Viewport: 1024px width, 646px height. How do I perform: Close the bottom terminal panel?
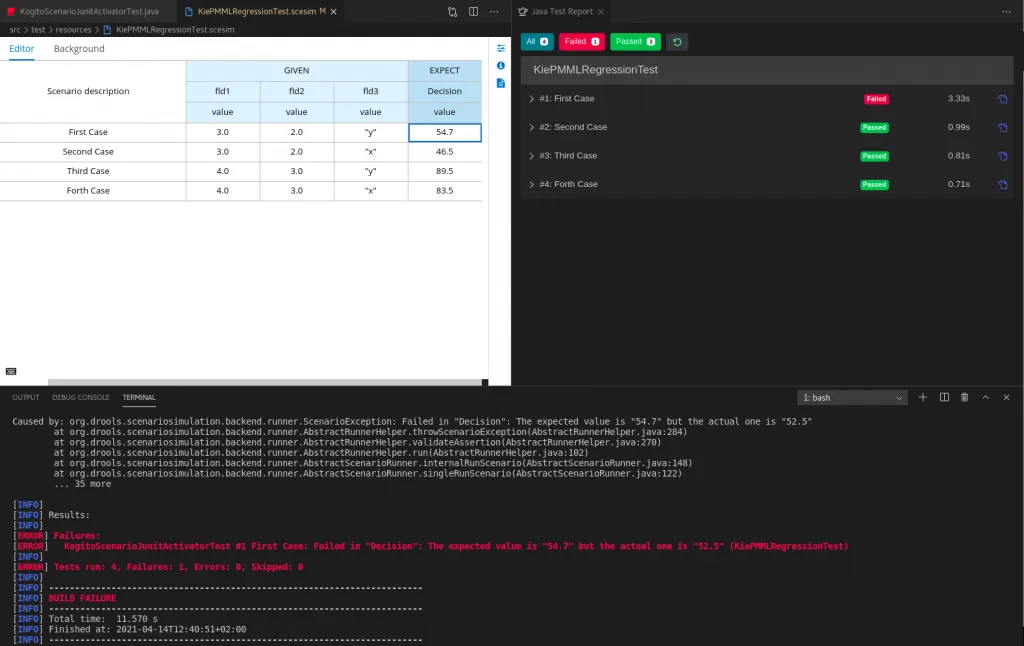click(1006, 397)
